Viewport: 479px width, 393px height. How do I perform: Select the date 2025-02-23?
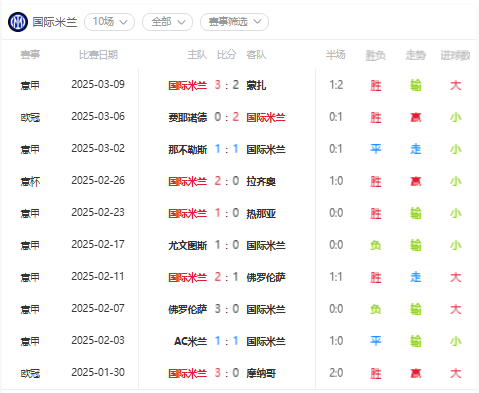pos(98,212)
